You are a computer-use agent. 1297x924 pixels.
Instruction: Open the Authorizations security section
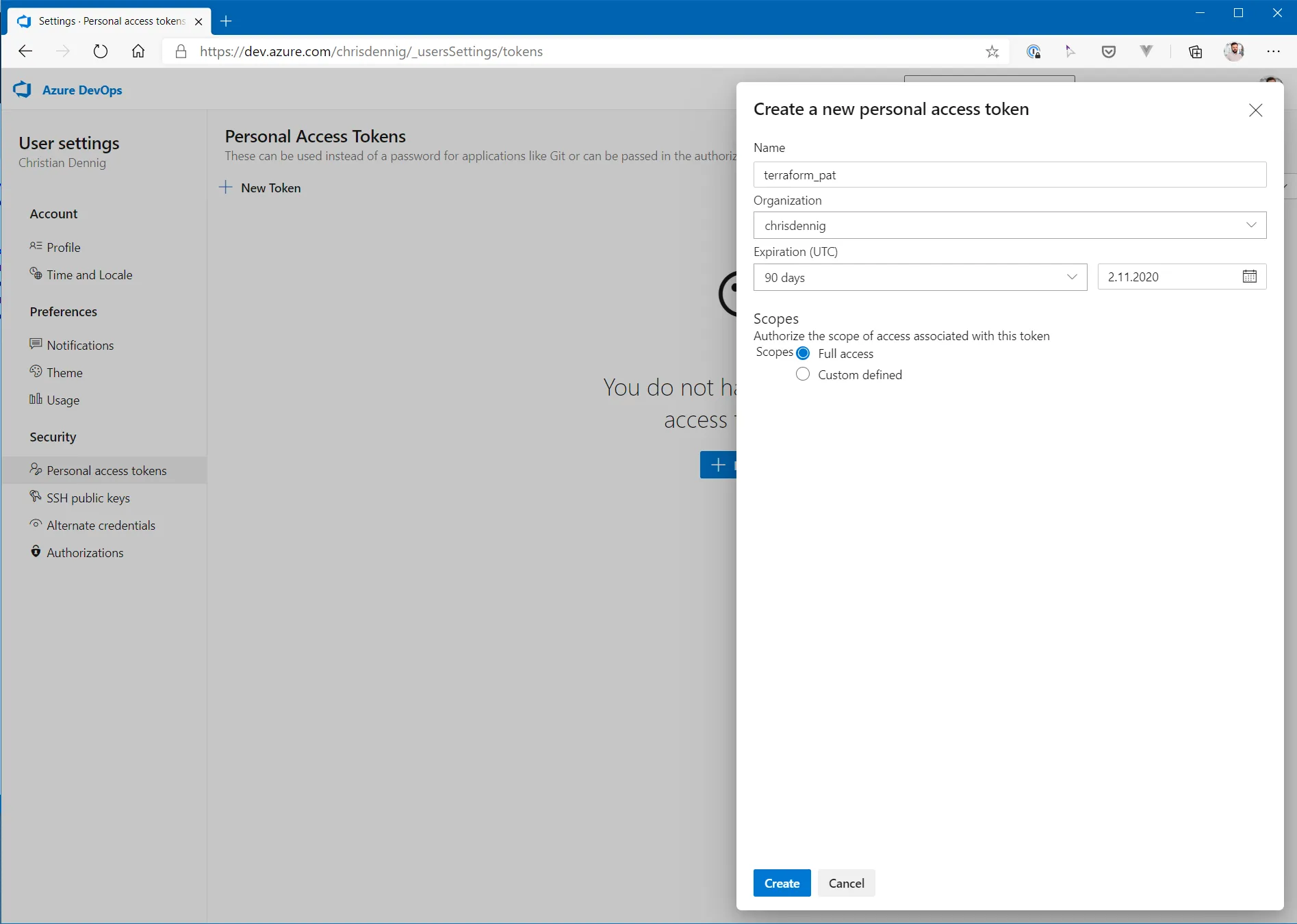(x=85, y=552)
